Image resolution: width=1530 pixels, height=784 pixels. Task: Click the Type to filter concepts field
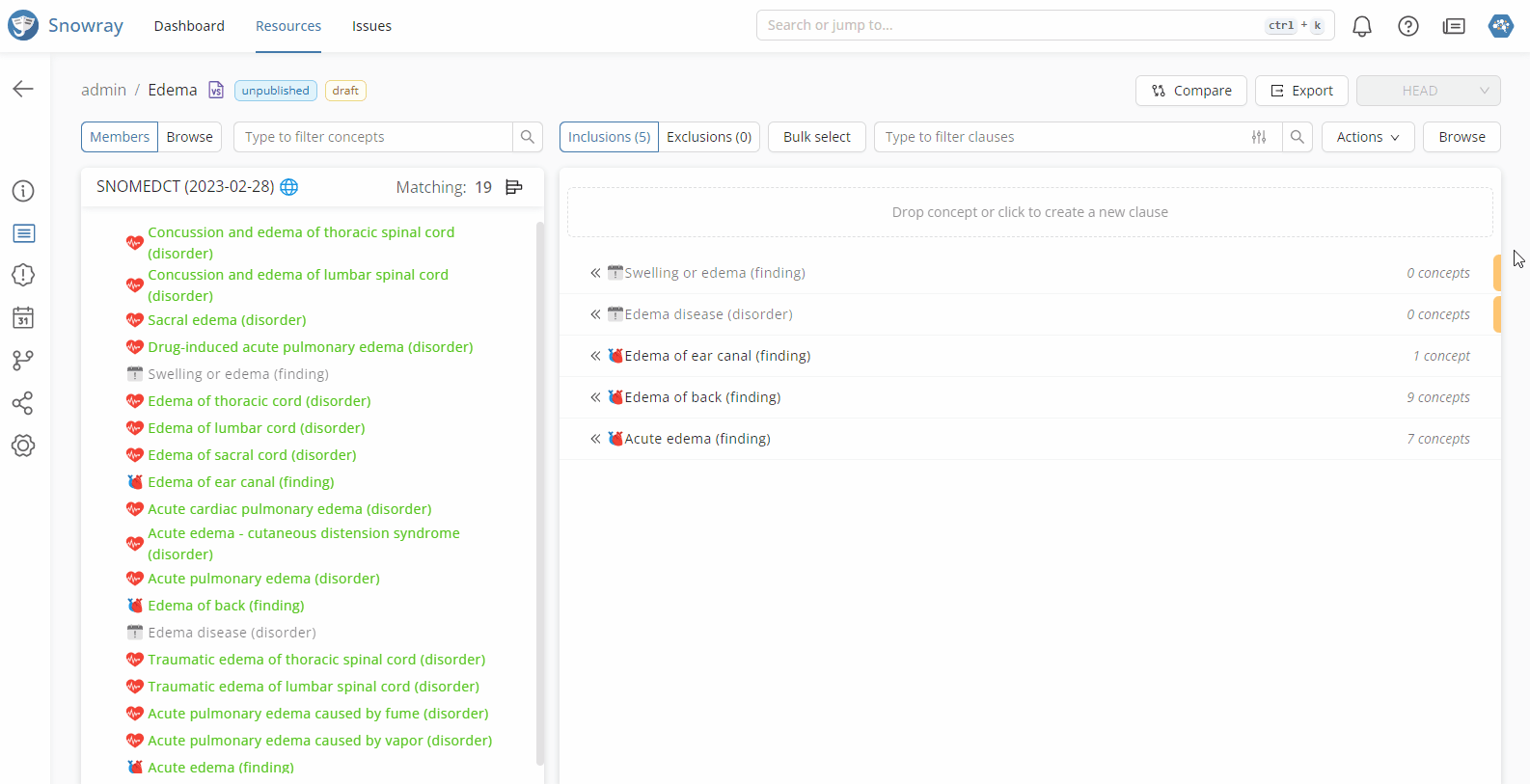point(373,137)
